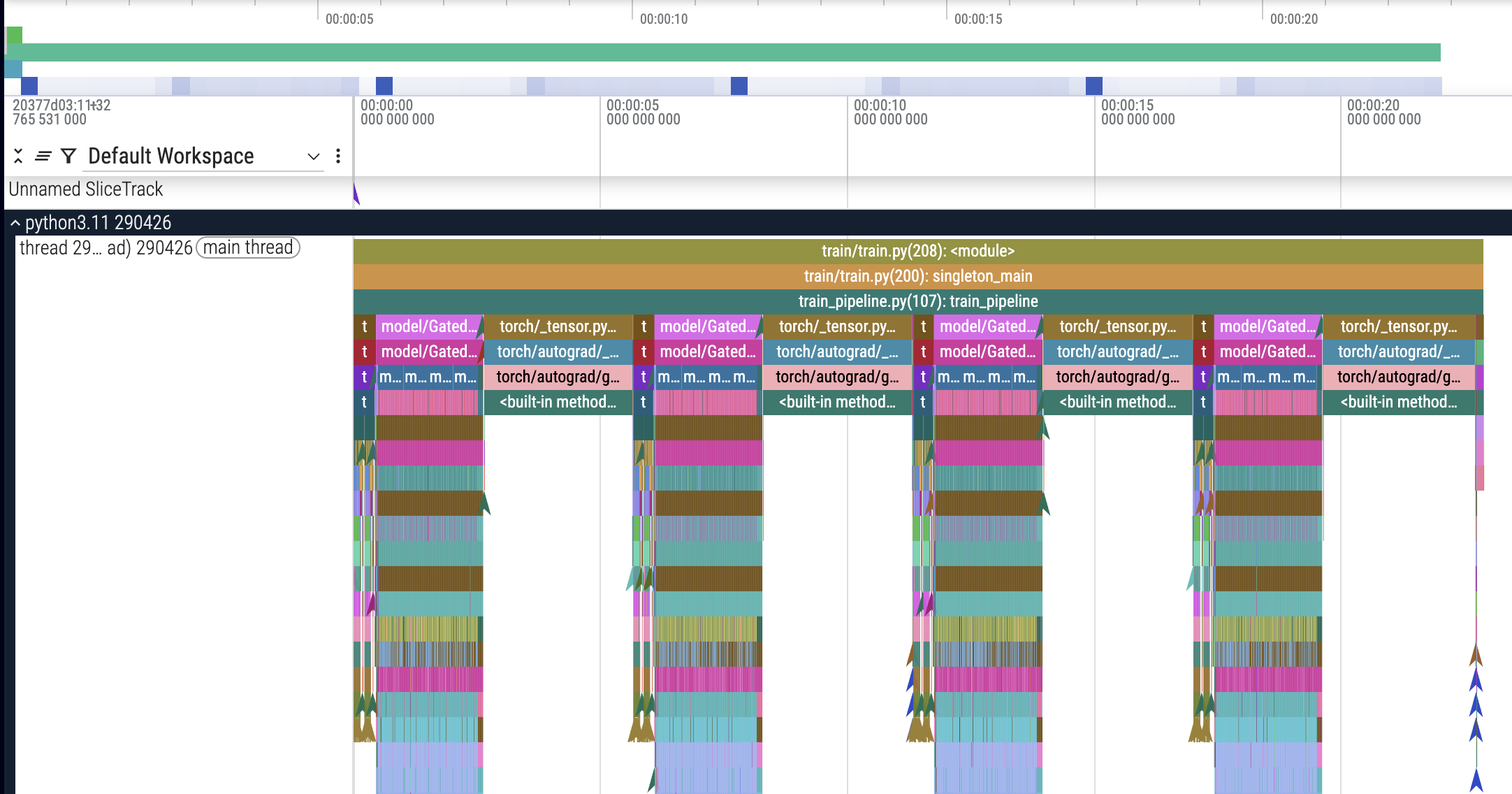The height and width of the screenshot is (794, 1512).
Task: Select the last built-in method slice
Action: pyautogui.click(x=1397, y=402)
